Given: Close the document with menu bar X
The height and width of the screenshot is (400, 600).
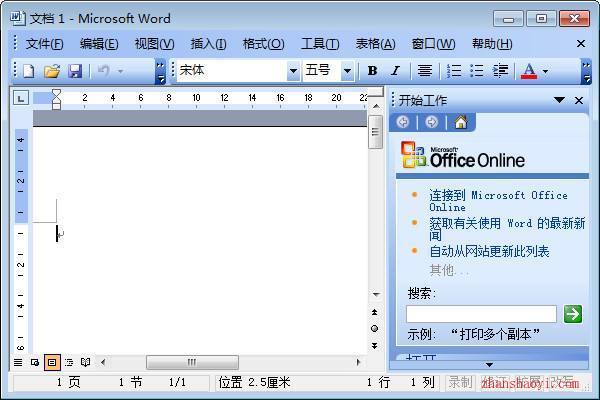Looking at the screenshot, I should click(x=581, y=44).
